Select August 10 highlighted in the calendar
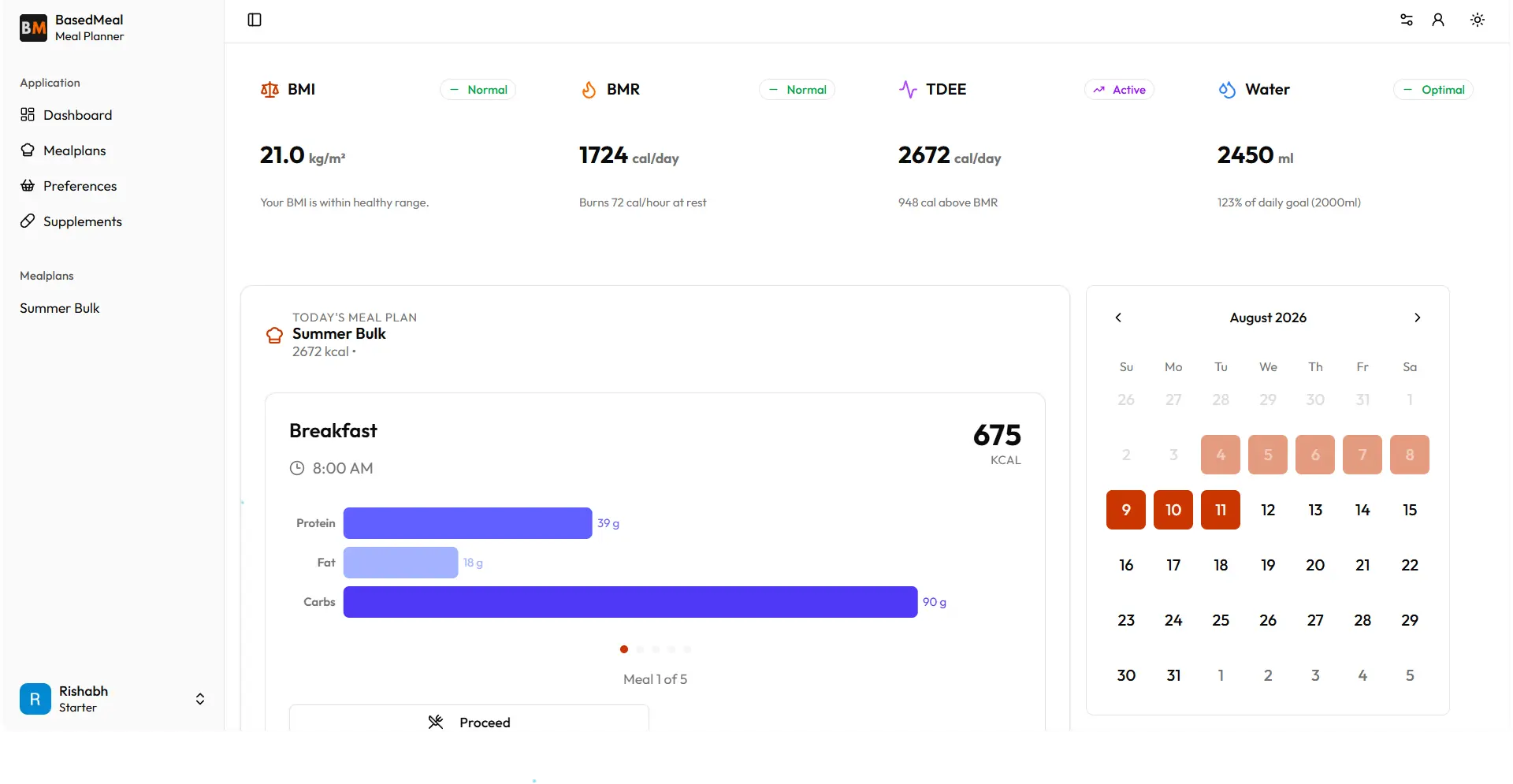The height and width of the screenshot is (784, 1513). click(1173, 510)
